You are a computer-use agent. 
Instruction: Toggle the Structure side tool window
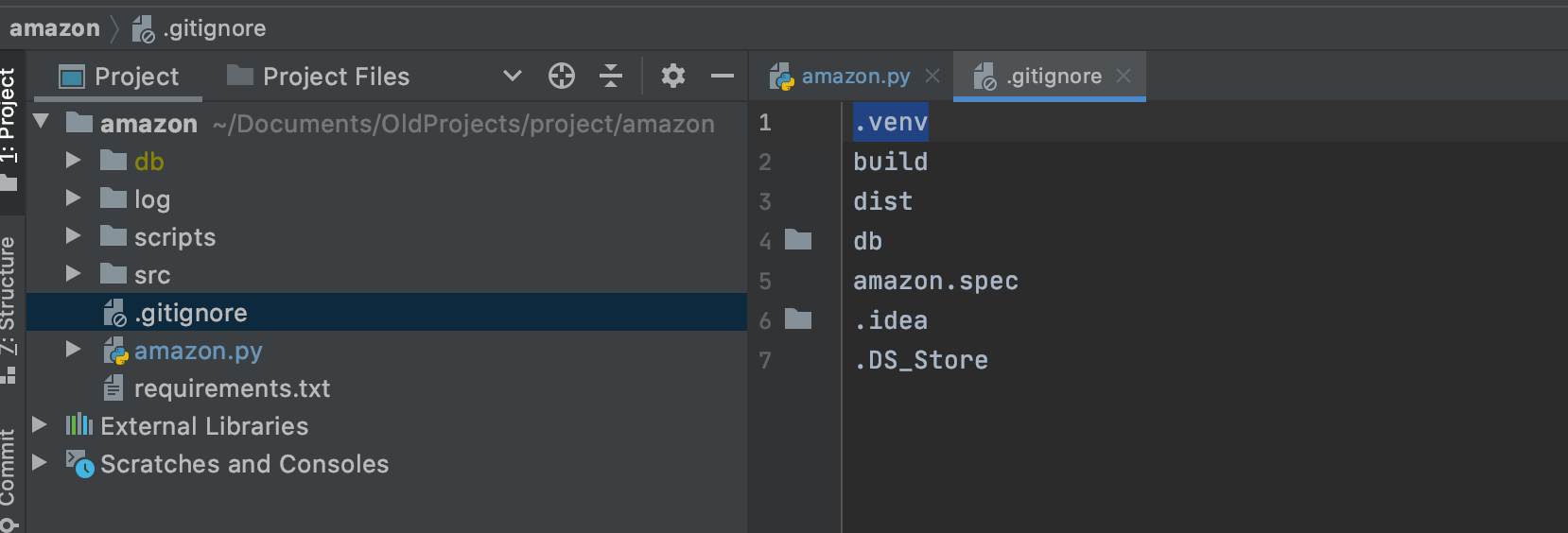(x=9, y=310)
